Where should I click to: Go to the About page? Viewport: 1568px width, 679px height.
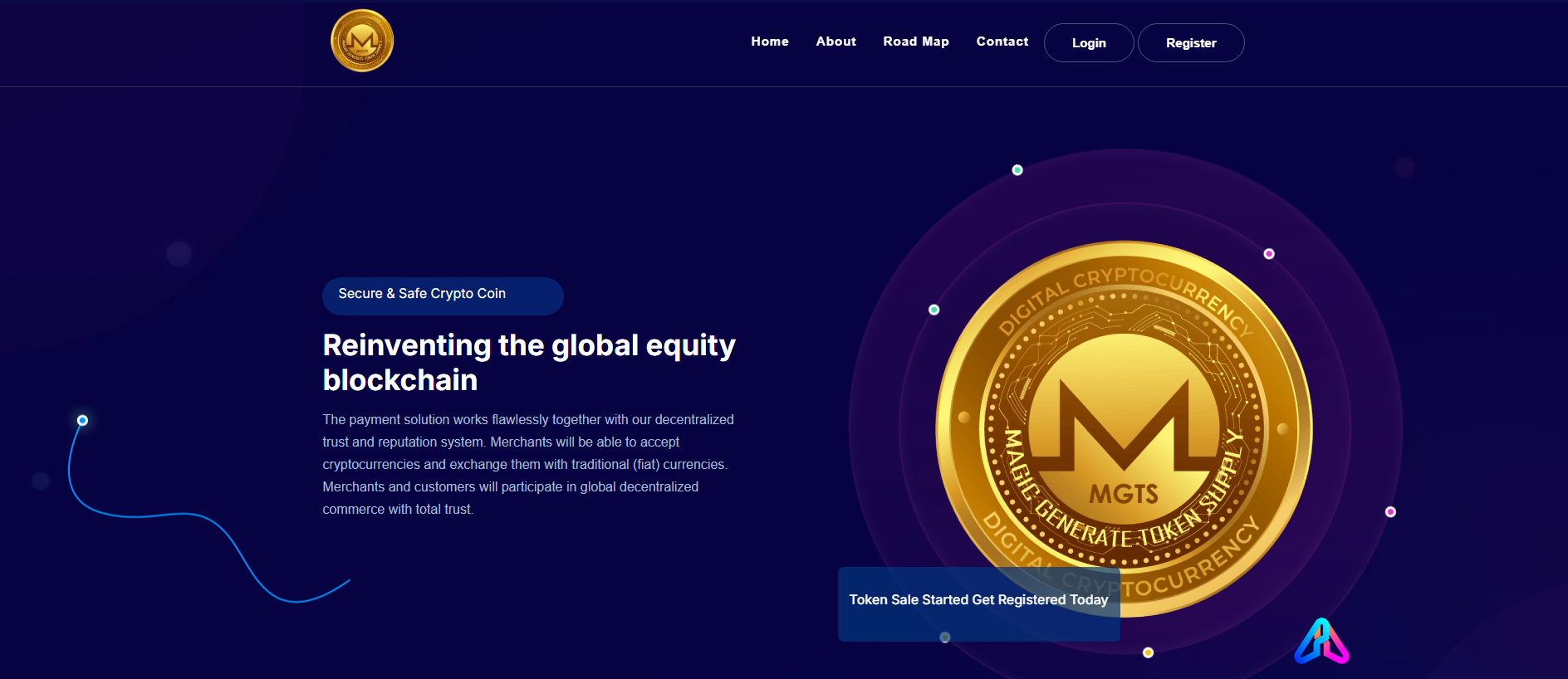coord(835,42)
